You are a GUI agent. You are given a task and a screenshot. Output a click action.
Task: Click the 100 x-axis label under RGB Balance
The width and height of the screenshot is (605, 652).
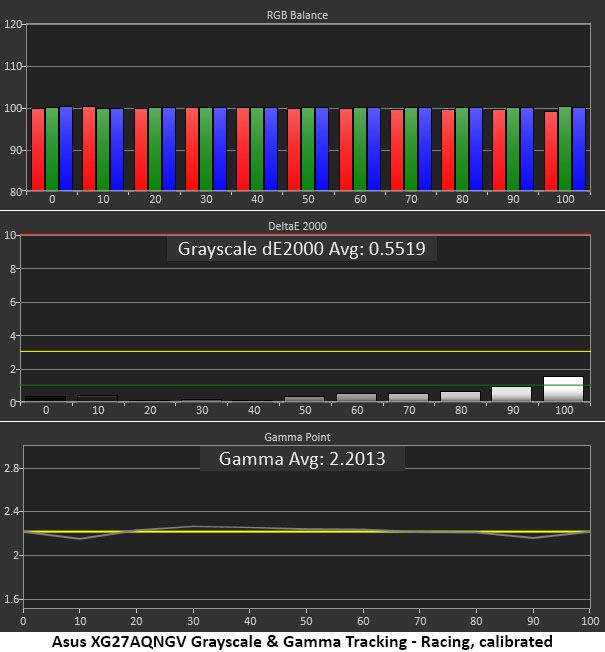(565, 199)
